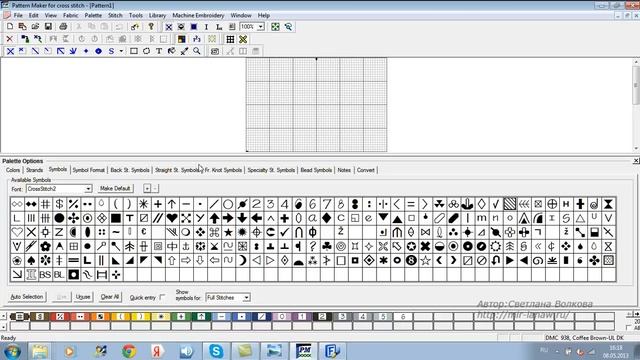Open the File menu

pyautogui.click(x=18, y=15)
